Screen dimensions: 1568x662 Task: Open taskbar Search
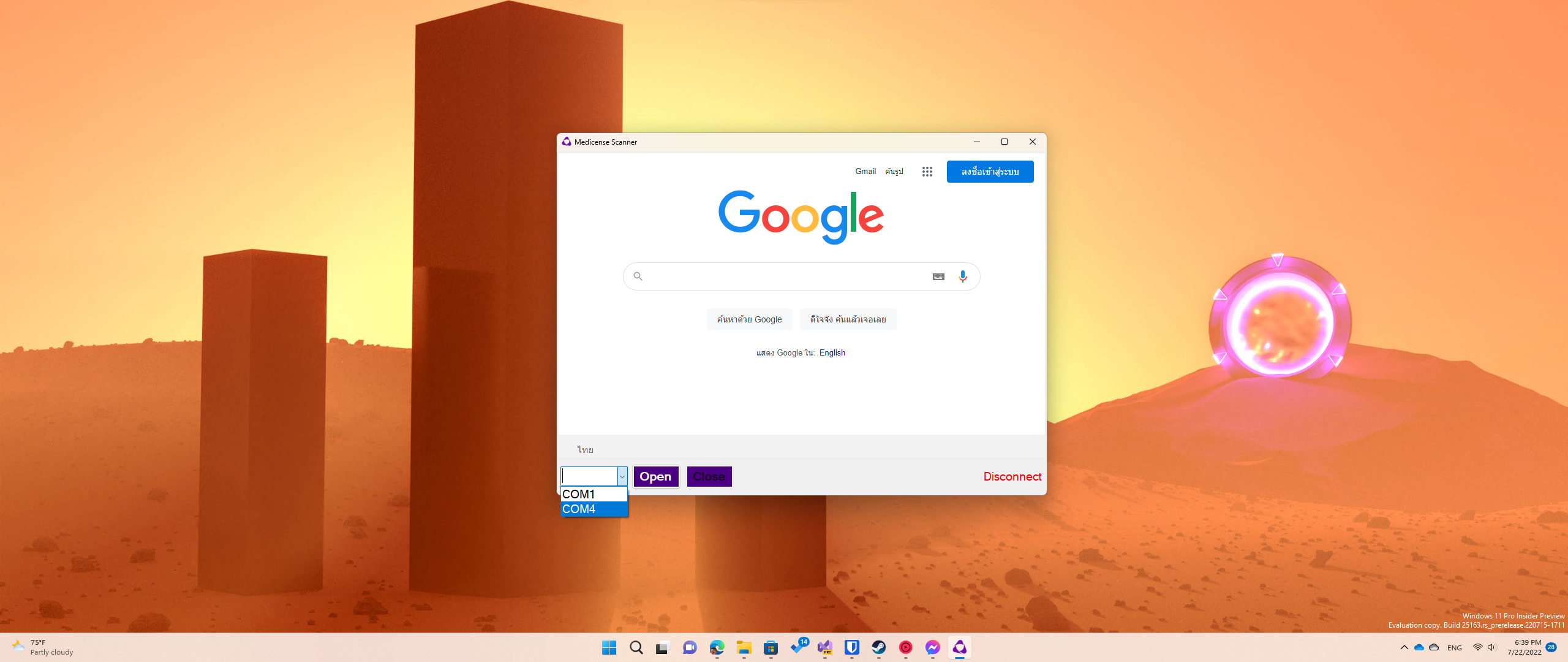(x=636, y=647)
